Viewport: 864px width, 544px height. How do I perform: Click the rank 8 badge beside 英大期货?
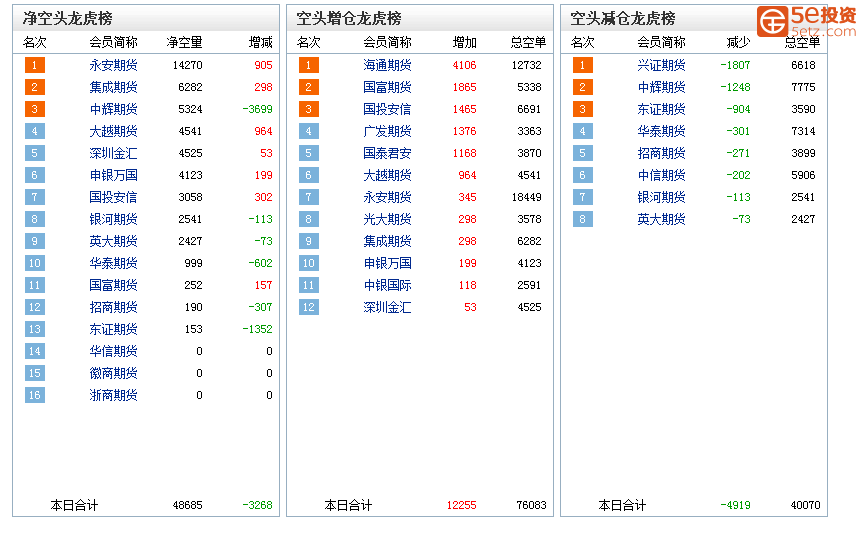[582, 219]
